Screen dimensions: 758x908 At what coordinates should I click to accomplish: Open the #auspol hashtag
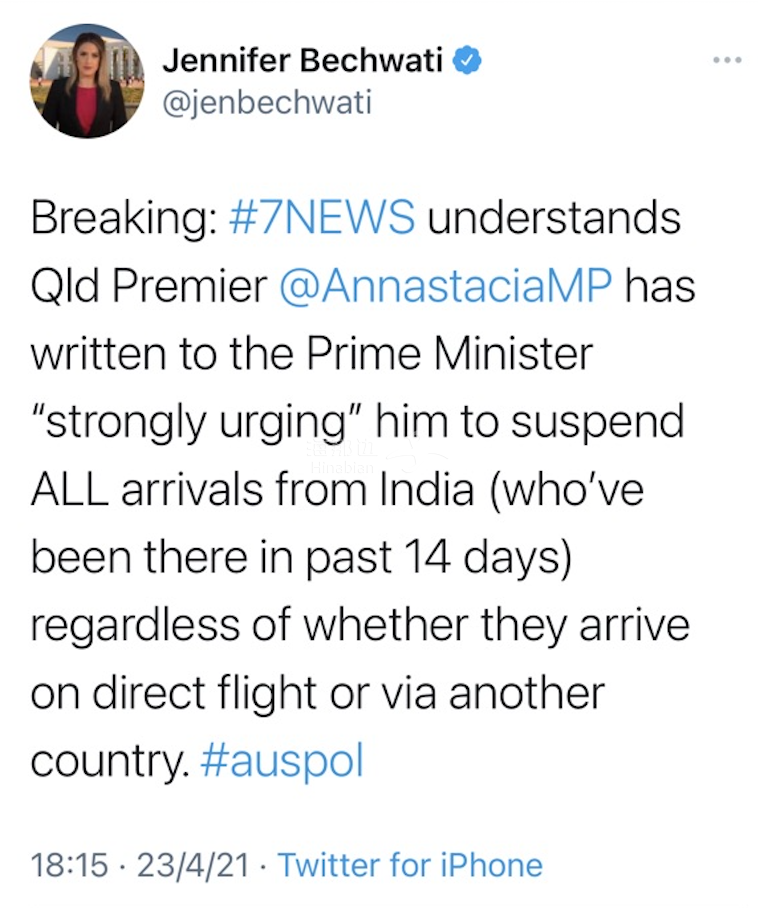point(283,760)
